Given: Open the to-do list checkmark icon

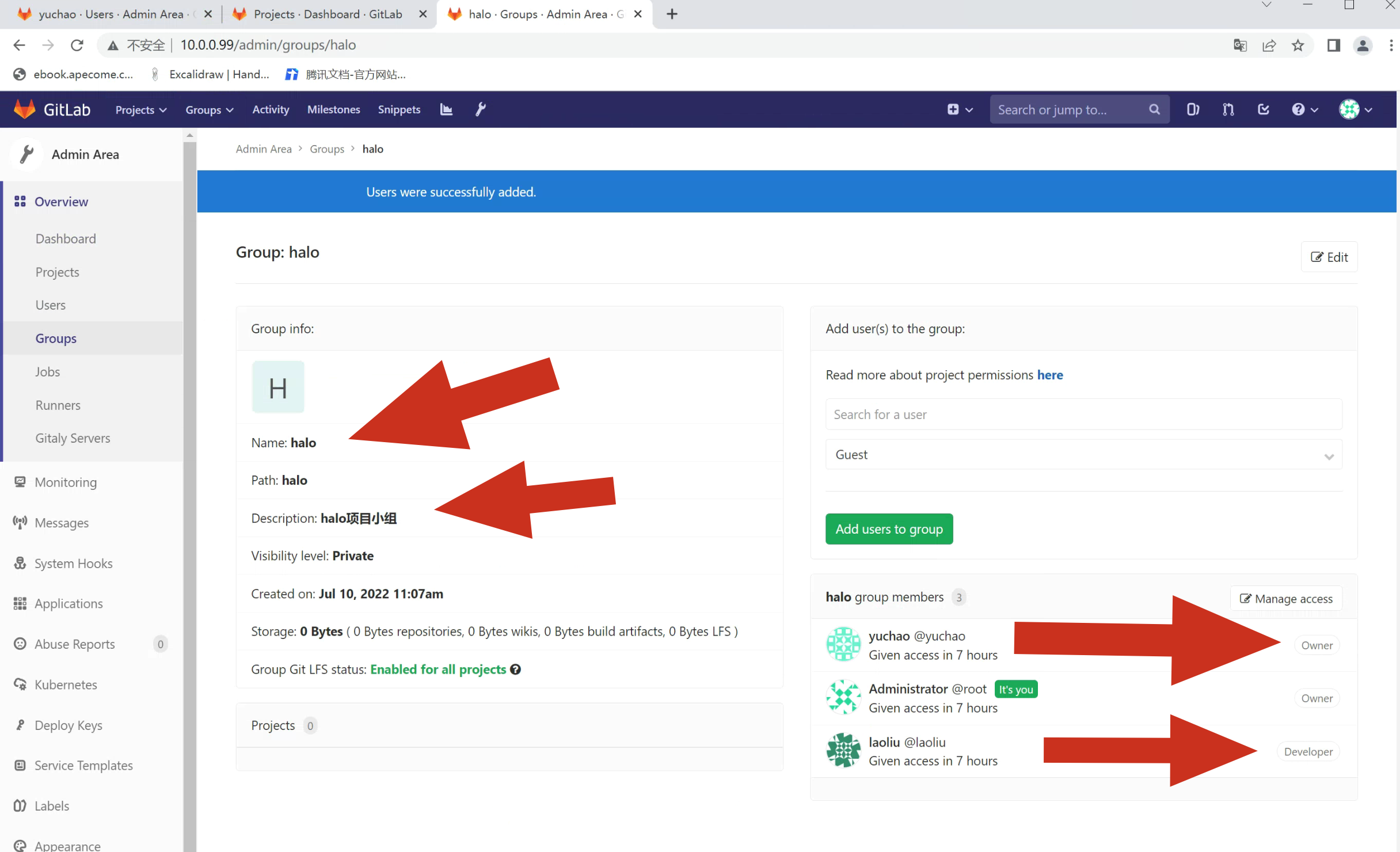Looking at the screenshot, I should click(1264, 109).
